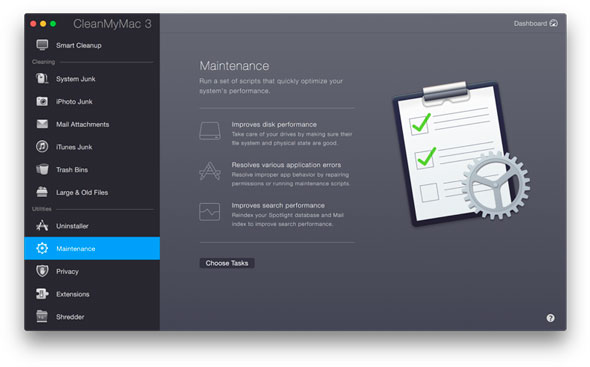Click the CleanMyMac 3 window title
590x367 pixels.
click(112, 24)
